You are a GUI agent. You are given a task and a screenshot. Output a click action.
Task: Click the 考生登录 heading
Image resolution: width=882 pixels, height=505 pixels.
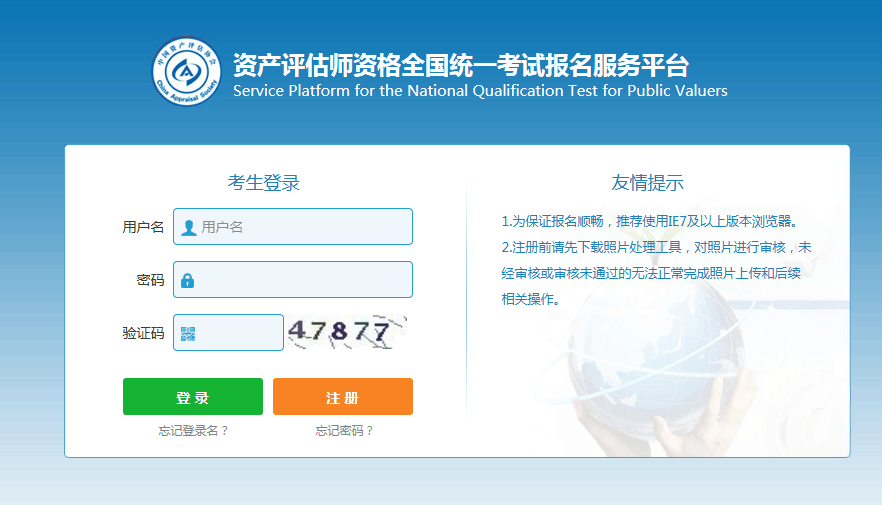264,183
